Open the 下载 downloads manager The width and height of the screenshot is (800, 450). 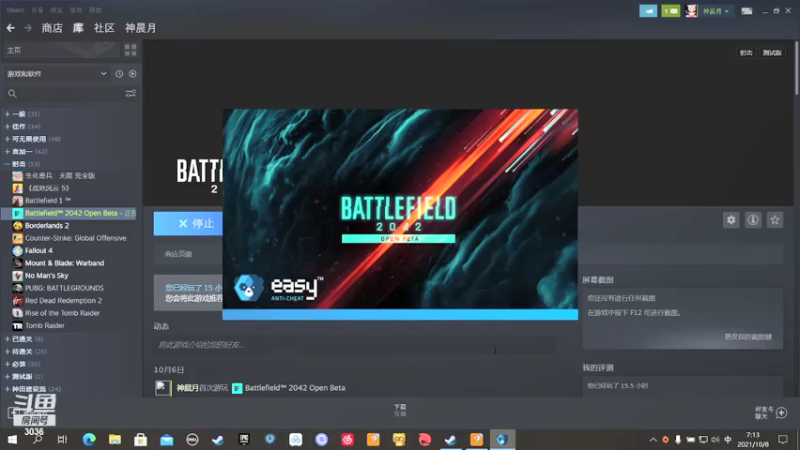400,410
